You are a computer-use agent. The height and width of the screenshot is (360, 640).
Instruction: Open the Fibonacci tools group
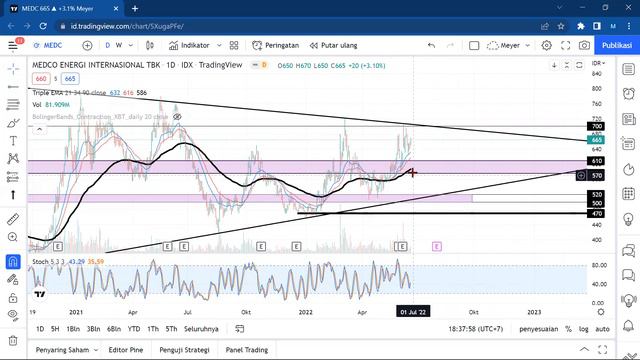click(x=13, y=104)
